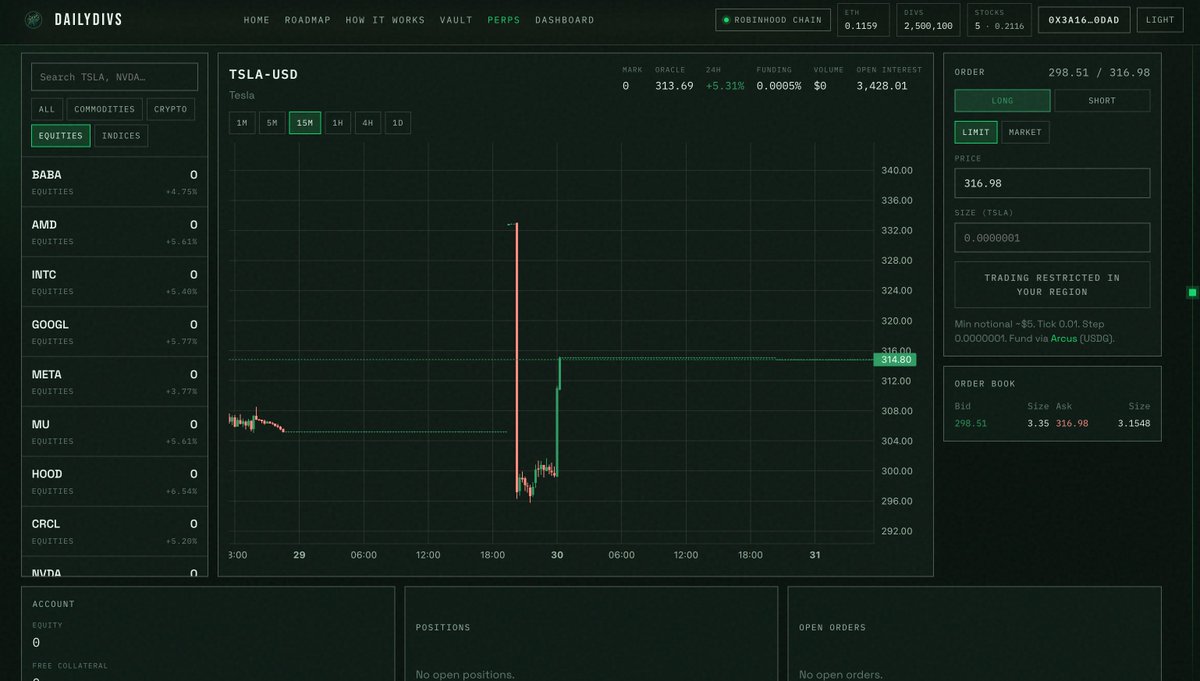
Task: Toggle LIGHT theme mode
Action: click(x=1160, y=19)
